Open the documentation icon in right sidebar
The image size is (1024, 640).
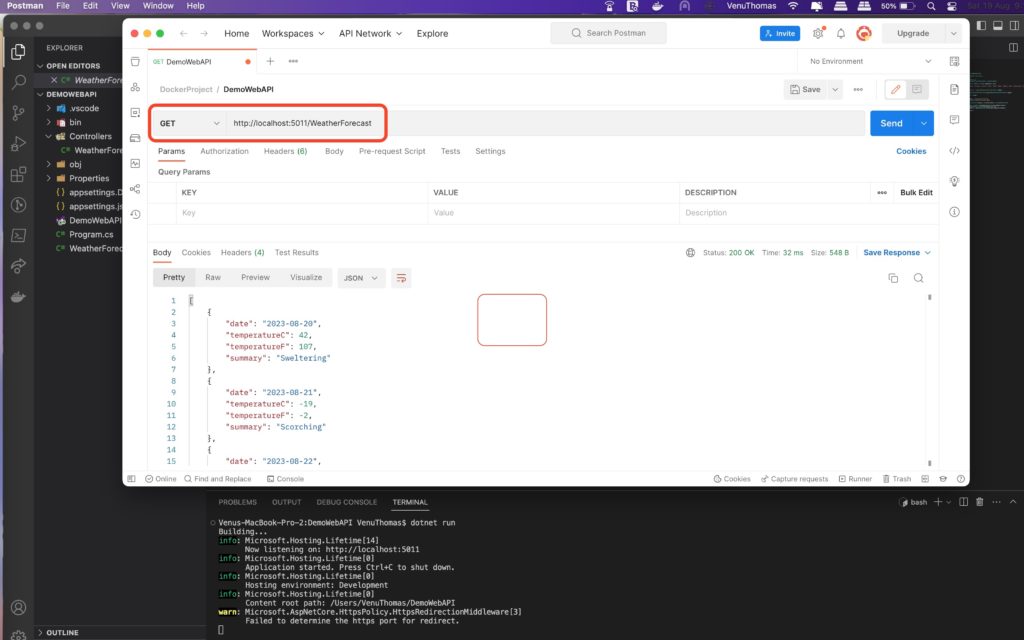coord(954,89)
